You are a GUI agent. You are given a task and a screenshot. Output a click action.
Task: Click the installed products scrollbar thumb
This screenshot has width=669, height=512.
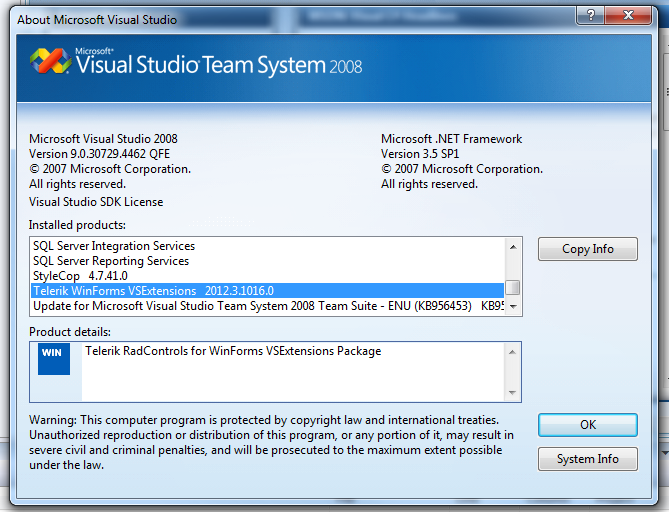[x=513, y=287]
